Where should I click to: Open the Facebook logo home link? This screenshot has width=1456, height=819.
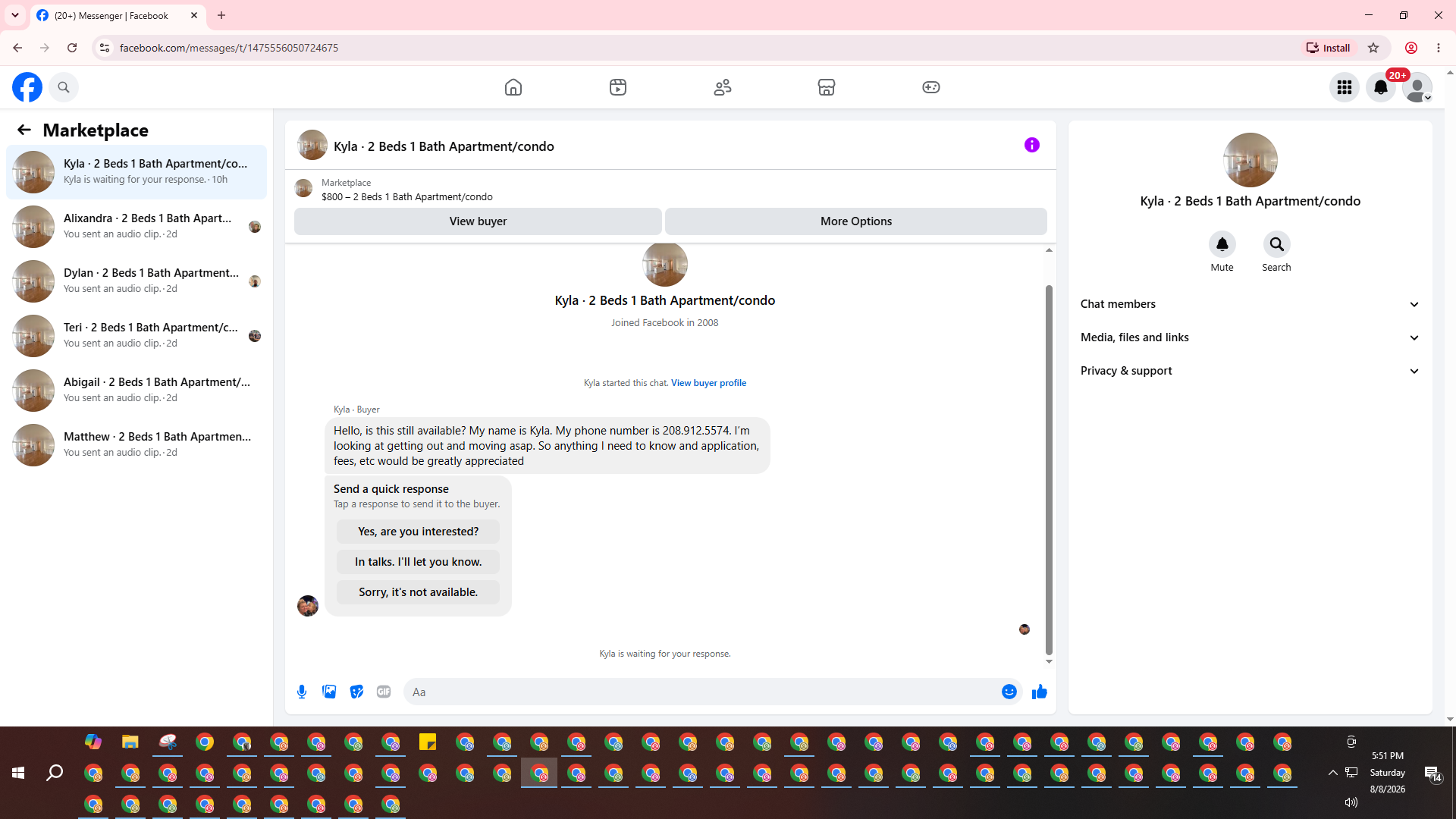coord(27,87)
